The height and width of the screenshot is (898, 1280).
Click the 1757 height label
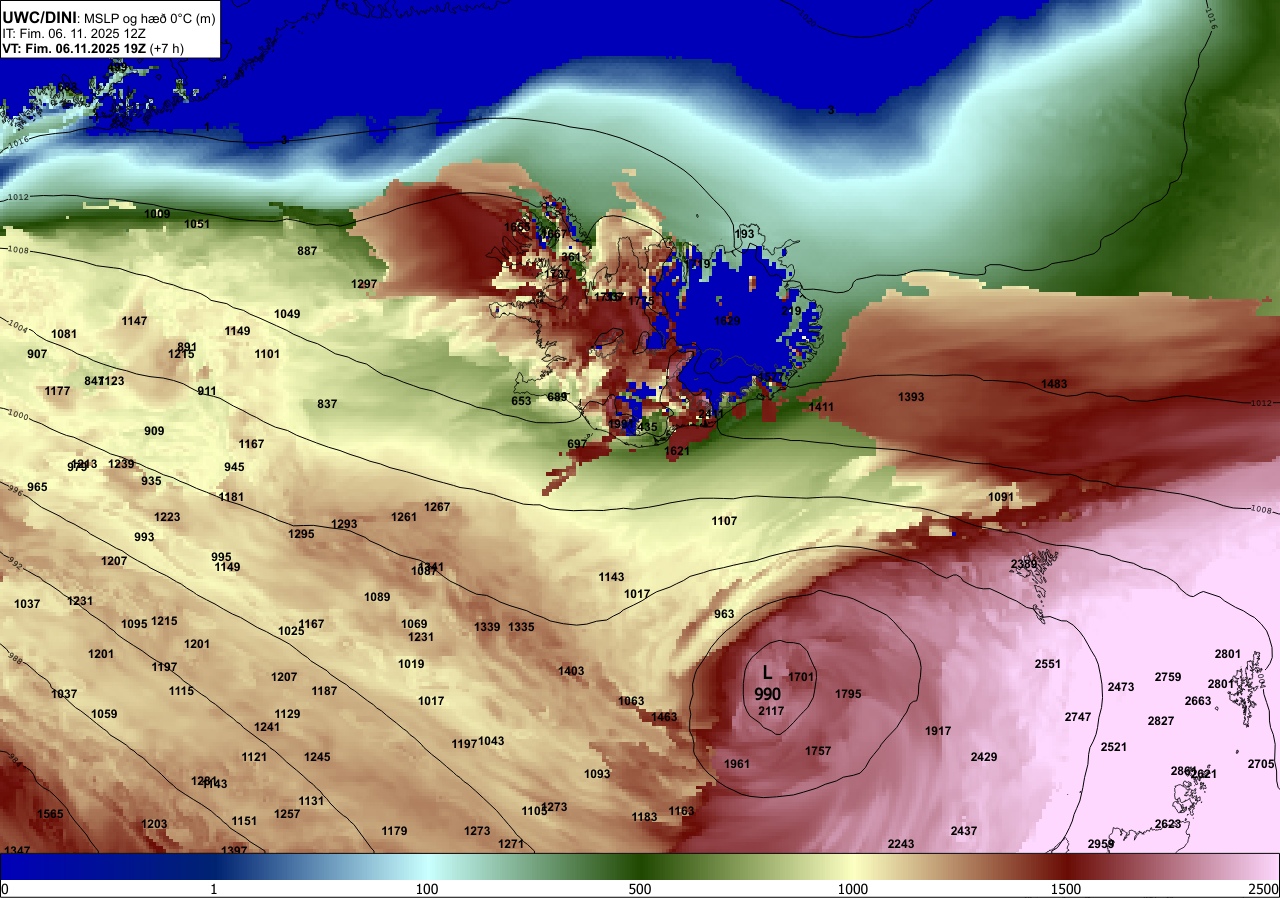pyautogui.click(x=818, y=751)
